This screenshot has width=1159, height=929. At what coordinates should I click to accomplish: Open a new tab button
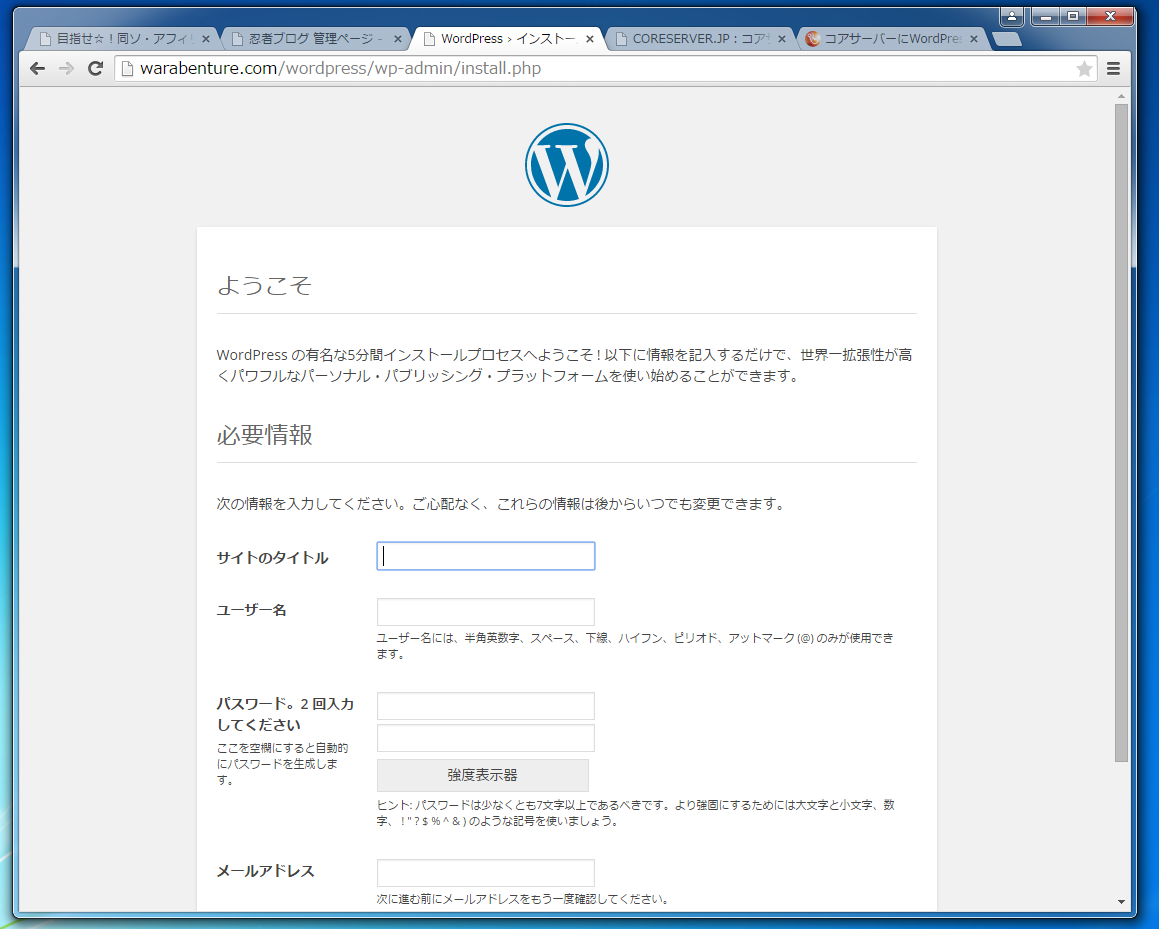[1007, 39]
